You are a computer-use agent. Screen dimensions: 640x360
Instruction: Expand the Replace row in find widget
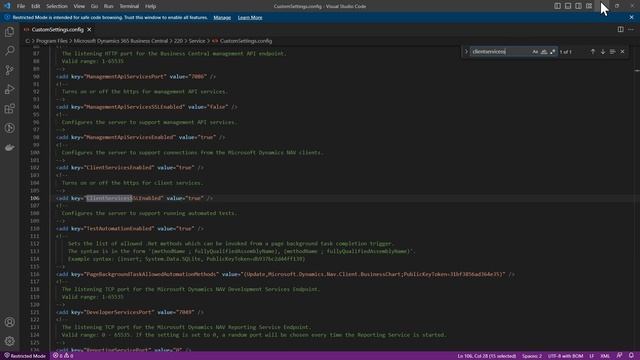[466, 52]
